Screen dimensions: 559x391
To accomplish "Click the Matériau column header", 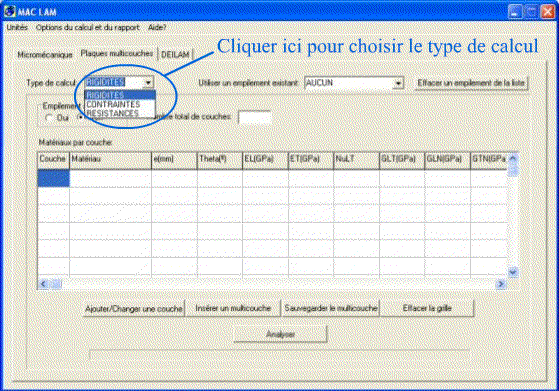I will click(x=111, y=160).
